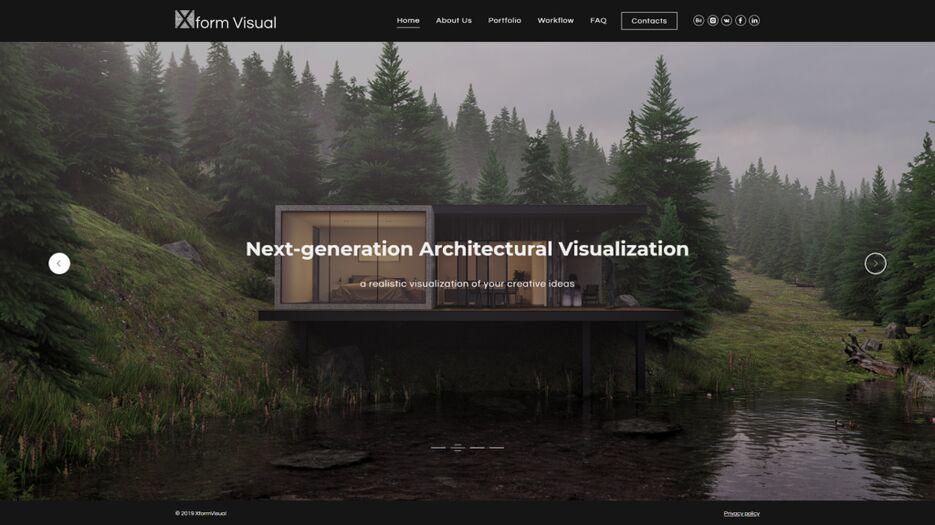
Task: Click the VK social network icon
Action: tap(726, 20)
